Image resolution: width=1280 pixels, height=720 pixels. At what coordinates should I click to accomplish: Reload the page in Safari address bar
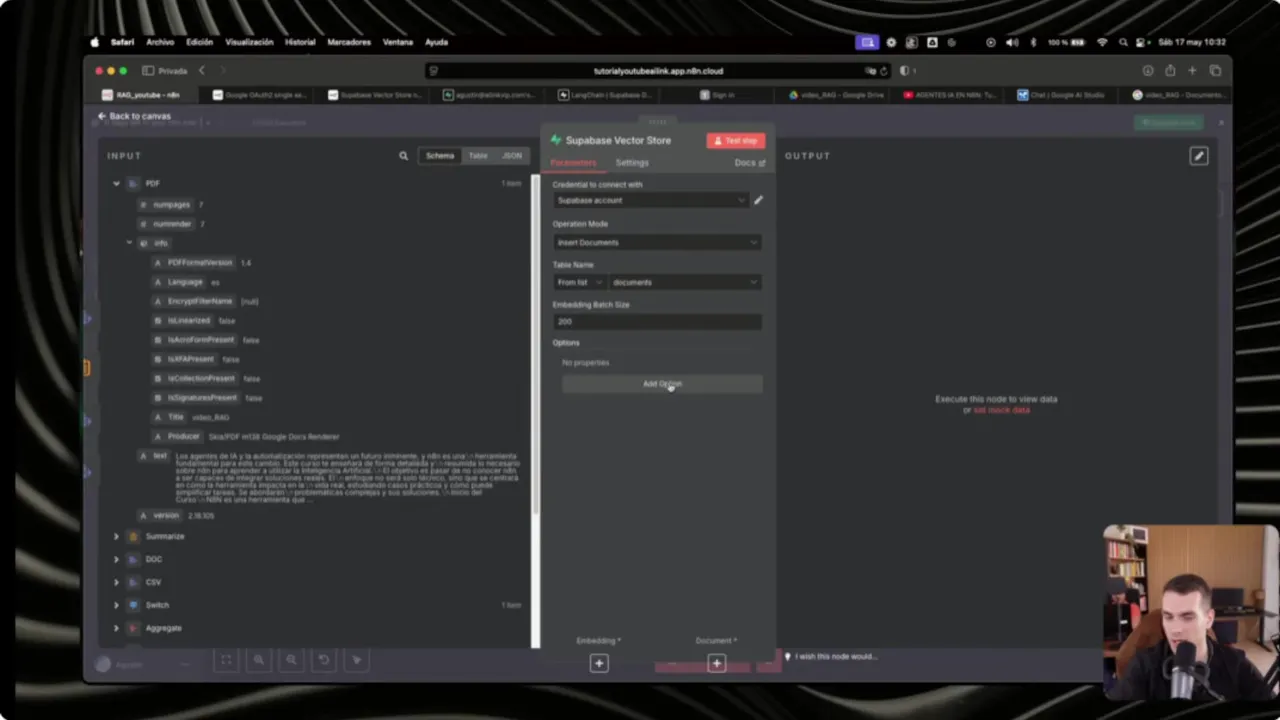(x=884, y=71)
